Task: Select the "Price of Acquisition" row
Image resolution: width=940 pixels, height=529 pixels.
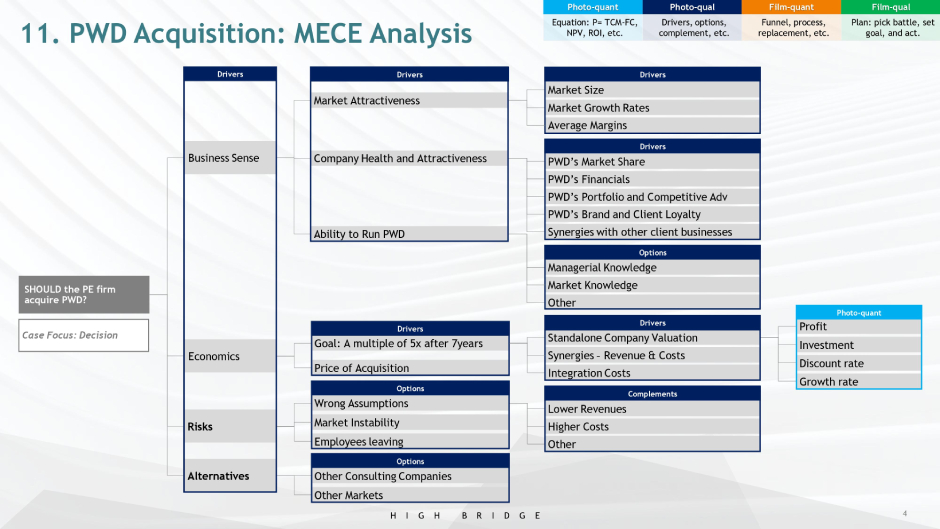Action: click(409, 368)
